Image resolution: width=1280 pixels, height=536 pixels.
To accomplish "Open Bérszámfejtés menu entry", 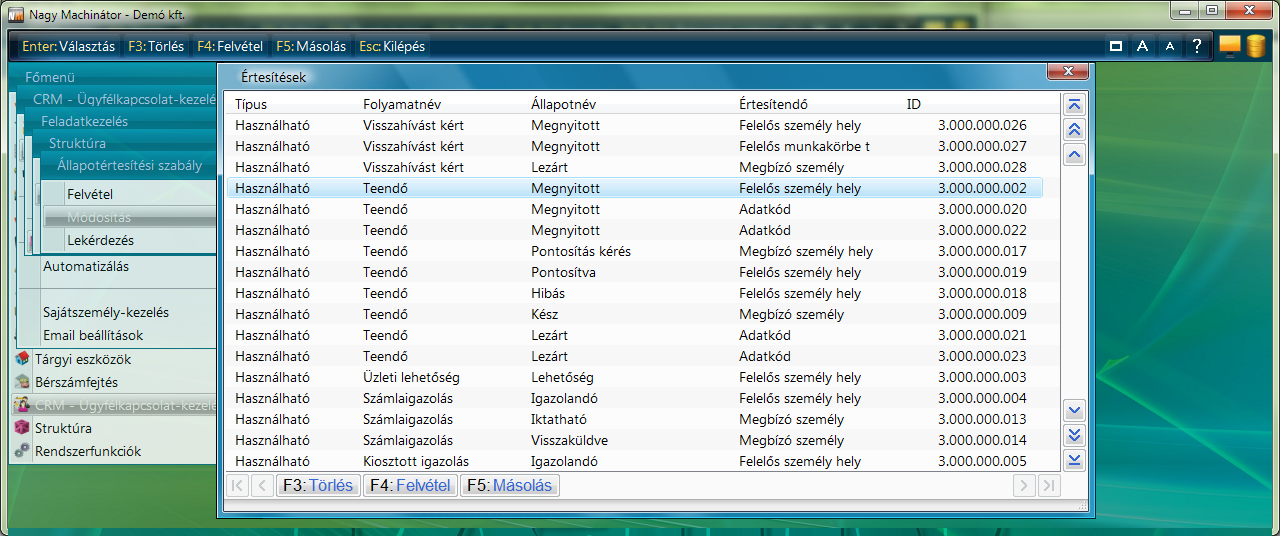I will 76,382.
